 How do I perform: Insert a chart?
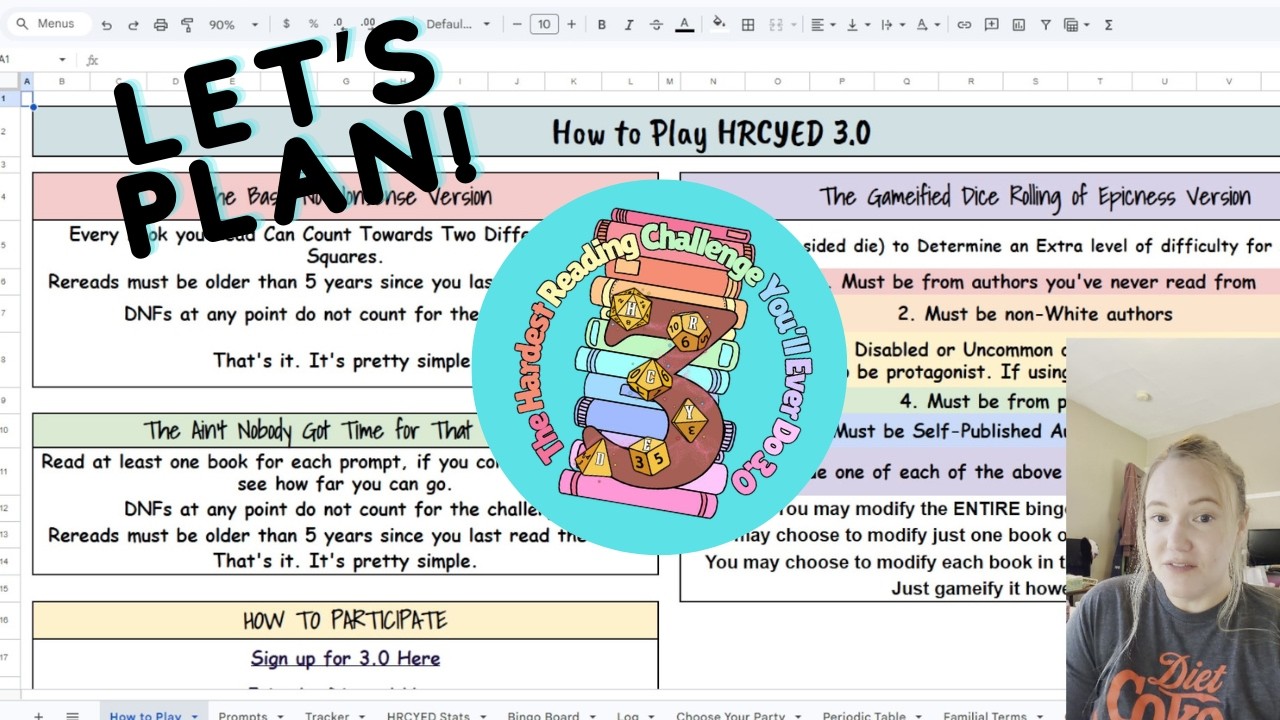coord(1018,24)
